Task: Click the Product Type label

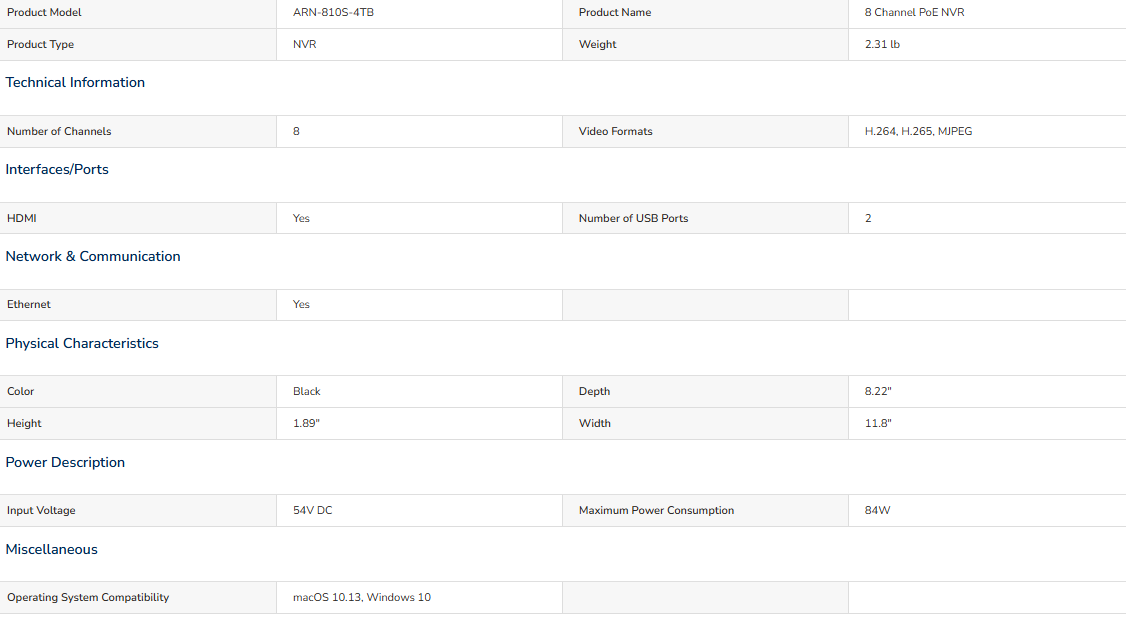Action: point(40,45)
